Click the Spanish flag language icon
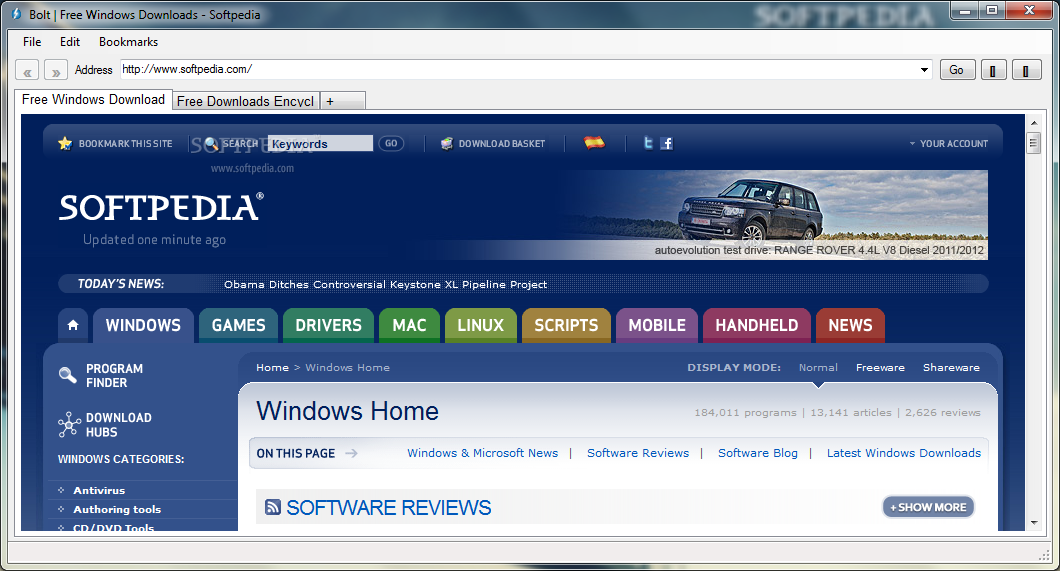 click(x=594, y=143)
